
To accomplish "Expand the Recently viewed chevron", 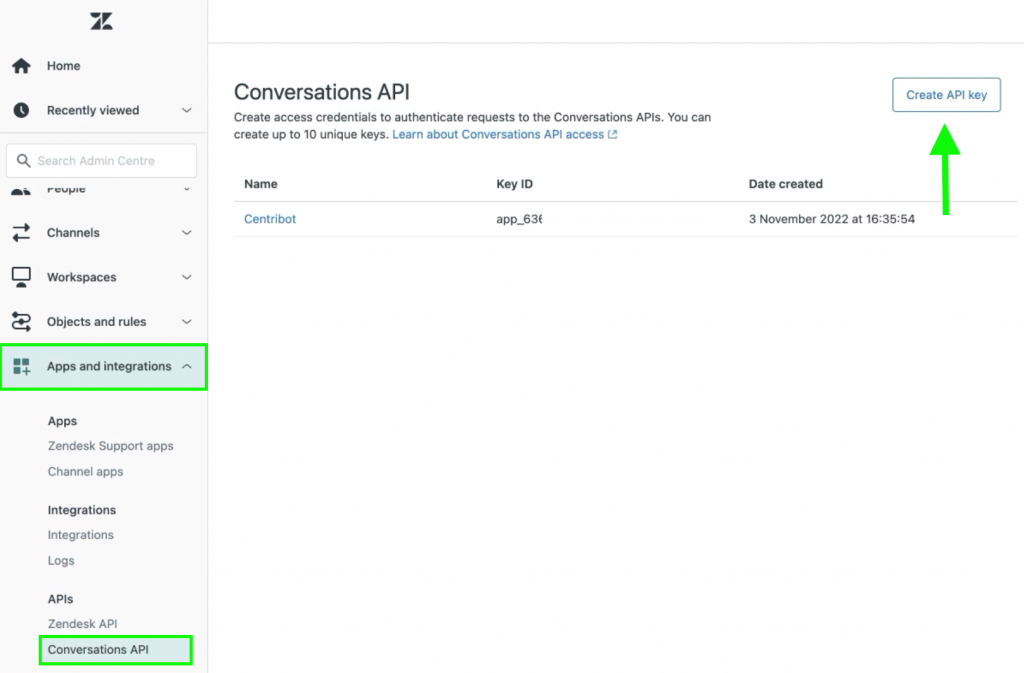I will (x=186, y=111).
